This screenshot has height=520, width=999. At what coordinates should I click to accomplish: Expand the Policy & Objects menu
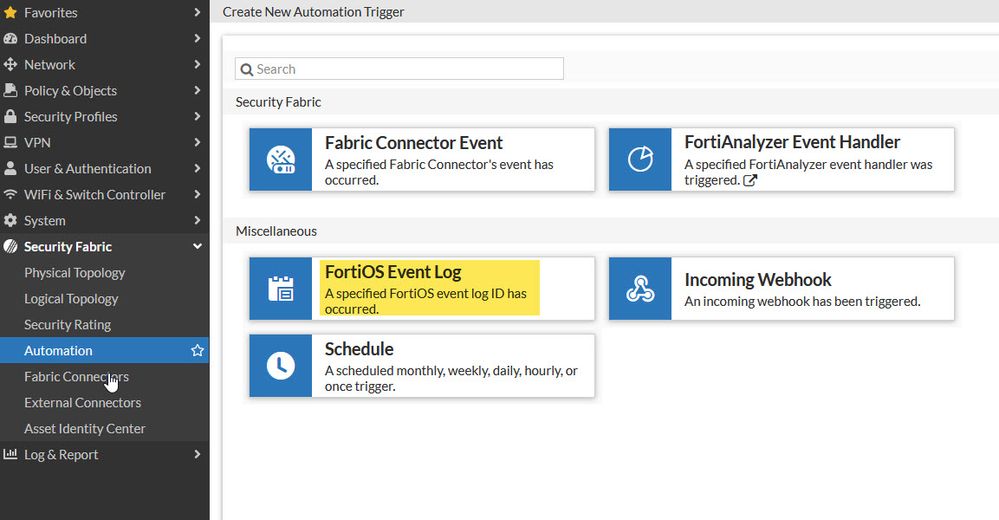point(197,91)
